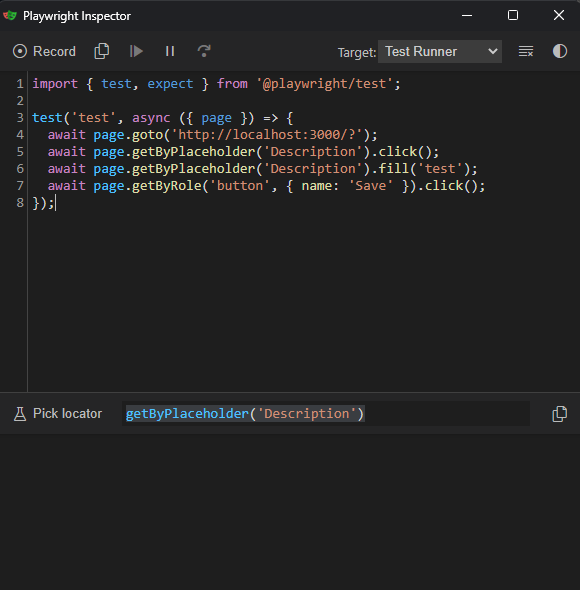
Task: Open the Target language dropdown
Action: pos(440,52)
